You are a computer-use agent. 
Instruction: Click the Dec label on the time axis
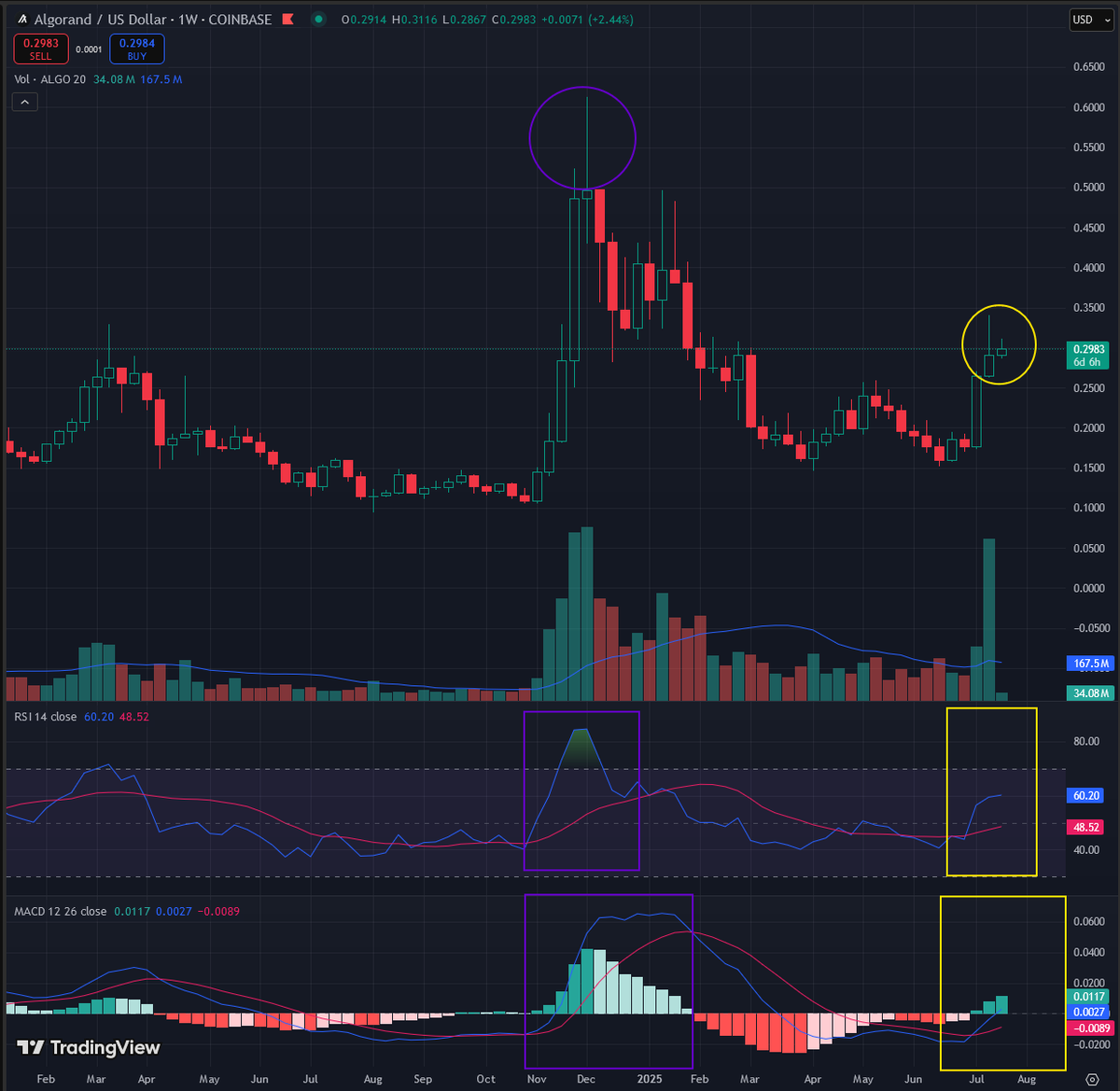tap(585, 1079)
